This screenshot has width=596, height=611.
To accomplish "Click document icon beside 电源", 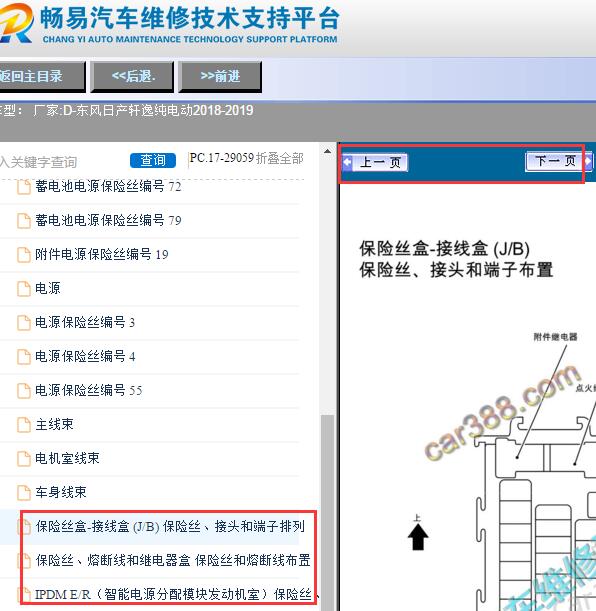I will [x=24, y=289].
